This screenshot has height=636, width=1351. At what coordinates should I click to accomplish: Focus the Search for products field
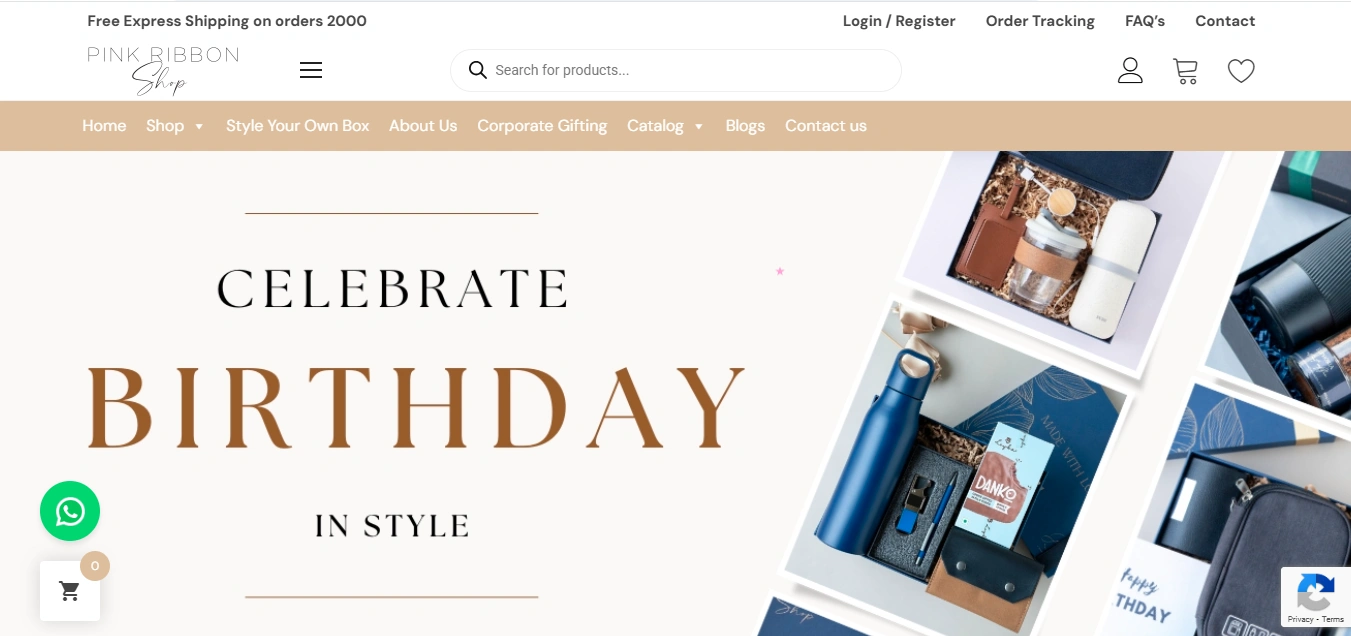tap(690, 70)
